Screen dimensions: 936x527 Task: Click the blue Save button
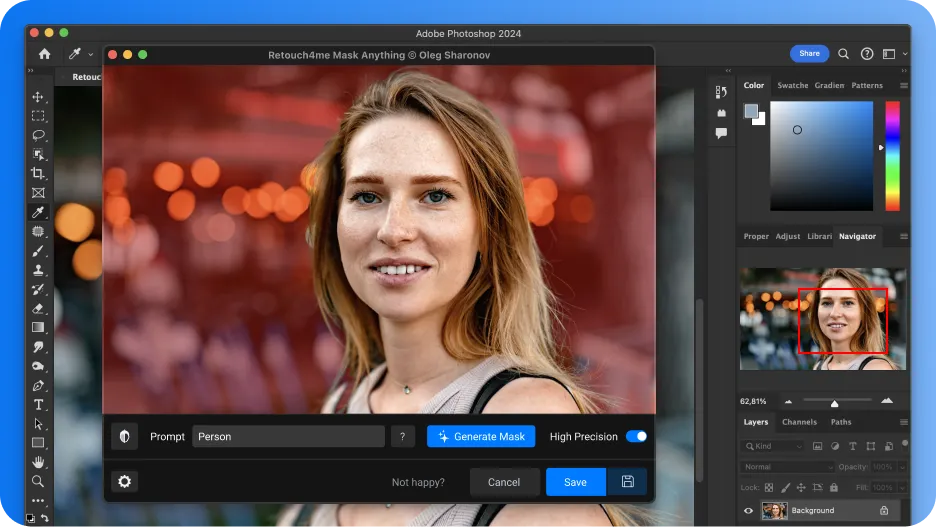575,482
